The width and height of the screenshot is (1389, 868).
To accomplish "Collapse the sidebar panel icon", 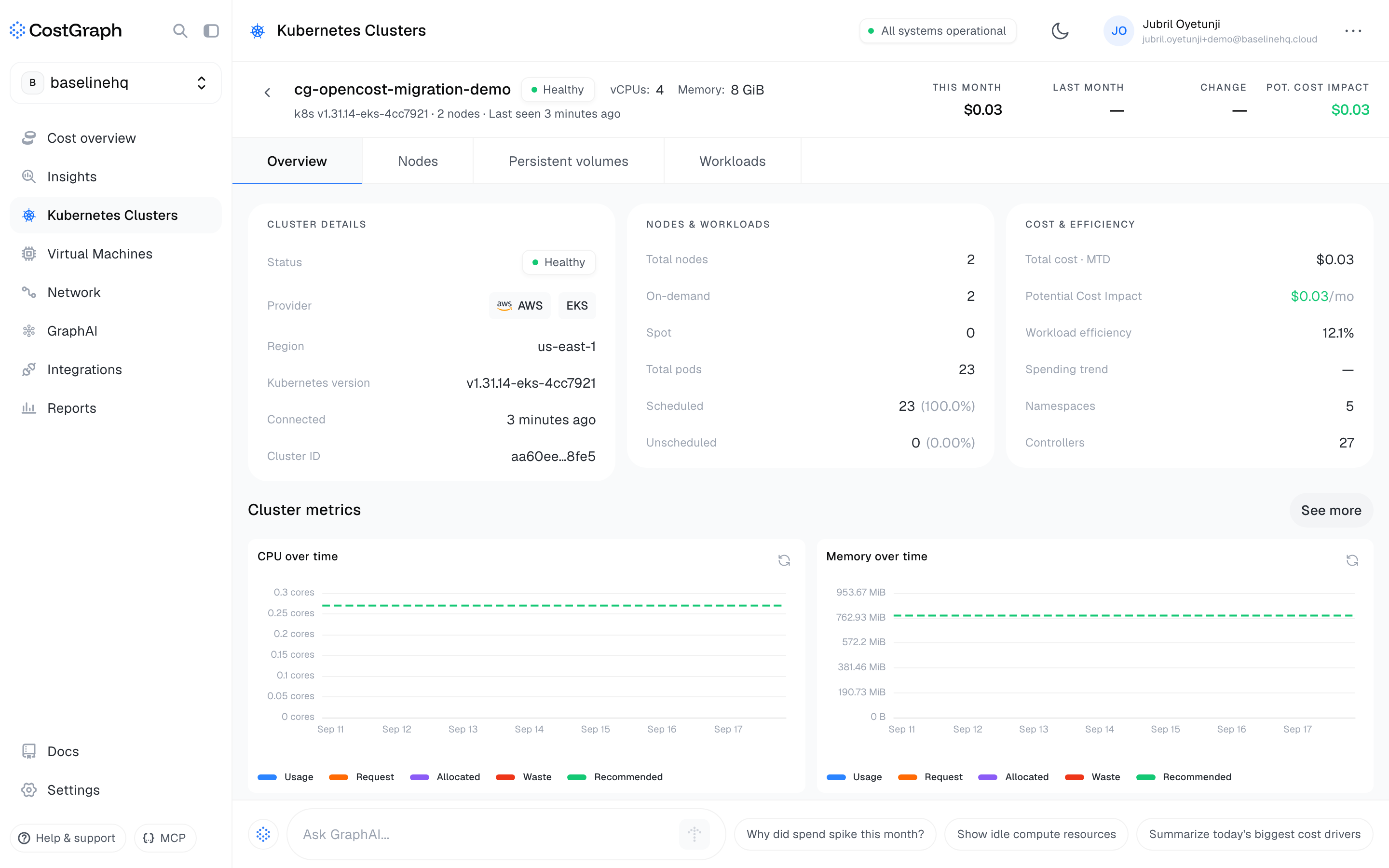I will tap(211, 30).
